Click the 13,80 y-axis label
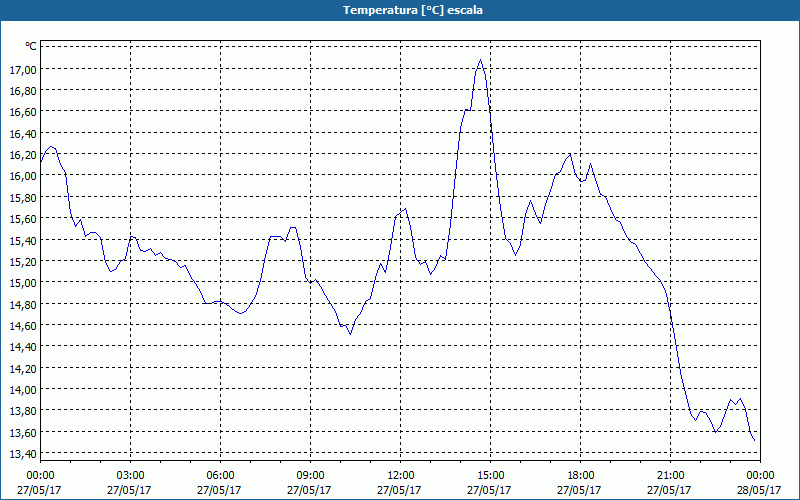Viewport: 800px width, 500px height. click(23, 411)
